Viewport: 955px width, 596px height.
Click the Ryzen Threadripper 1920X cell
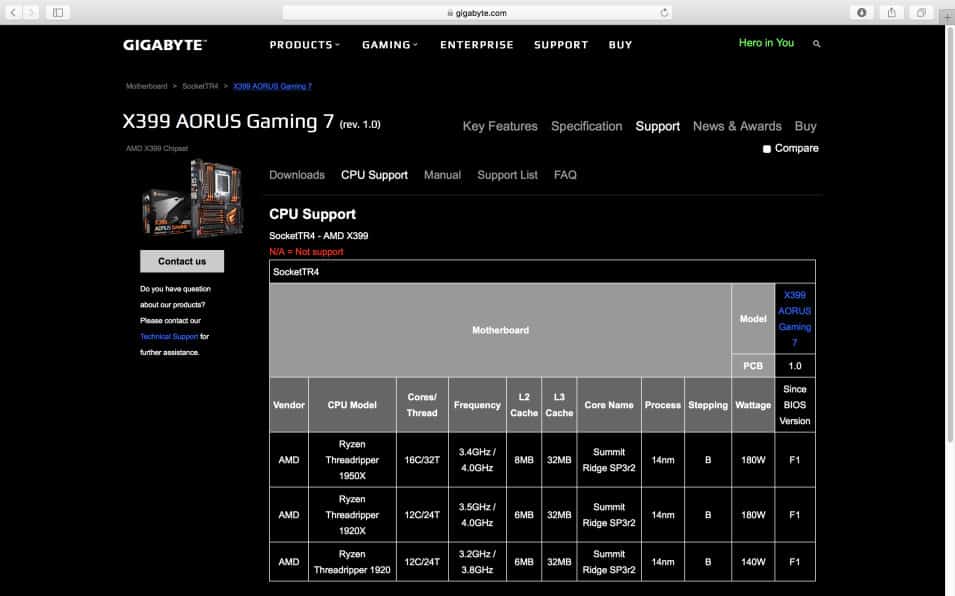(x=352, y=515)
